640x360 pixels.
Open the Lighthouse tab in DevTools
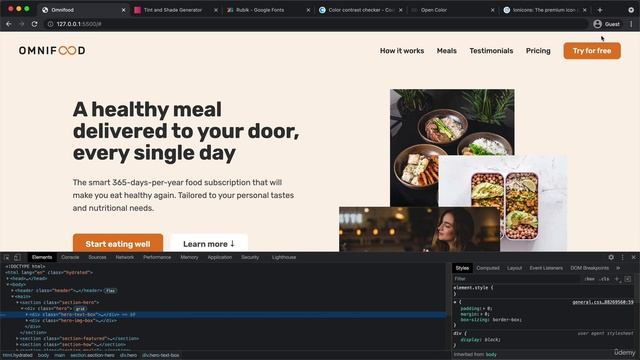click(284, 257)
